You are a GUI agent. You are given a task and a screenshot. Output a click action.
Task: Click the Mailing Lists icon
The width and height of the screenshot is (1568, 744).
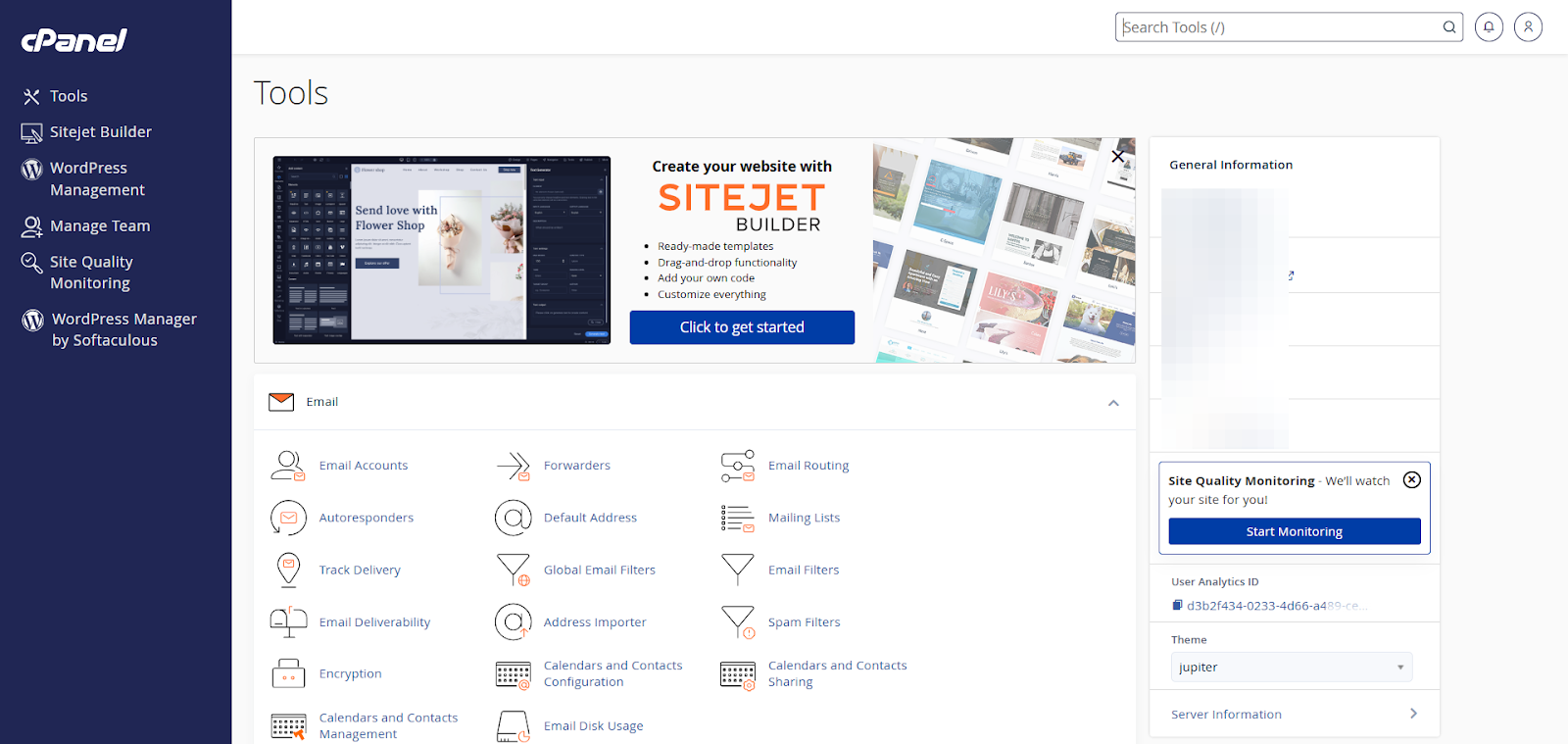pos(738,518)
